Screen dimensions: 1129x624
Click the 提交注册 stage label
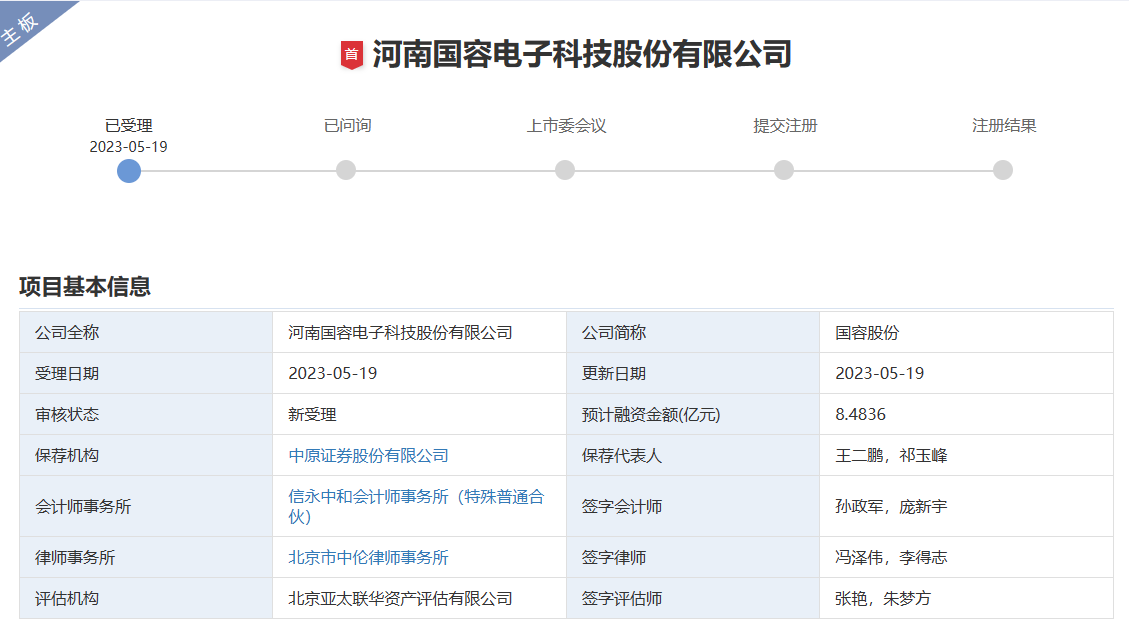[x=786, y=126]
